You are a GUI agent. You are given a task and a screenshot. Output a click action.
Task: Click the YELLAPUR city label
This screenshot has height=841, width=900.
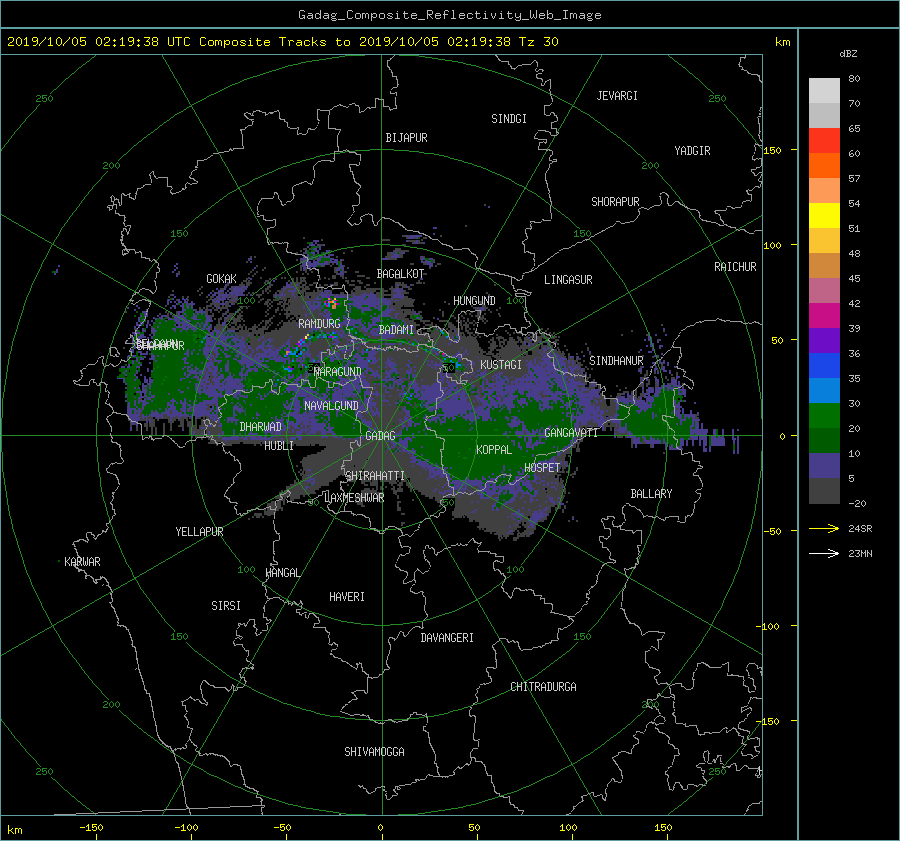(200, 532)
